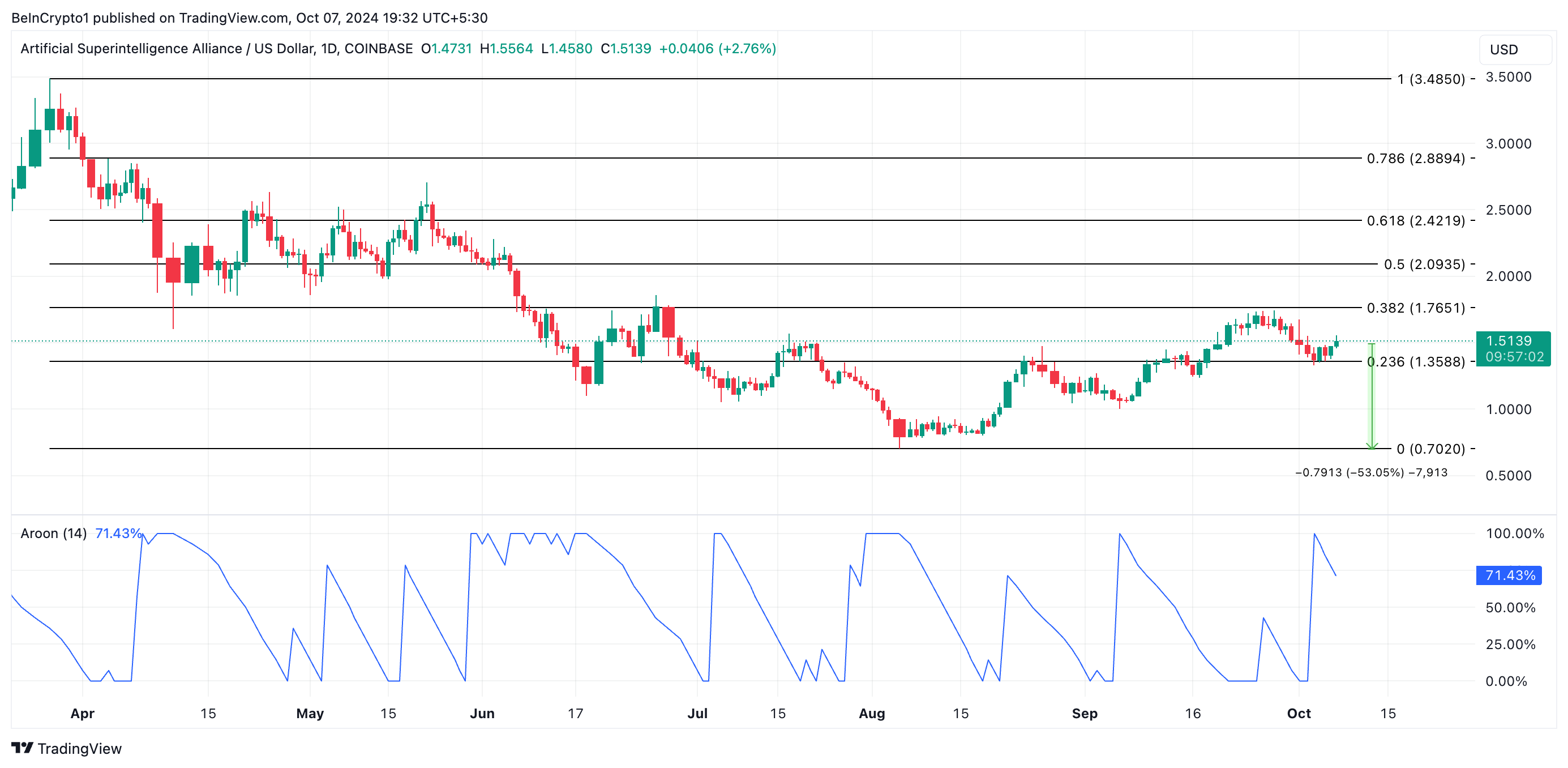The height and width of the screenshot is (768, 1568).
Task: Select the 0.382 (1.7651) Fibonacci level label
Action: tap(1415, 308)
